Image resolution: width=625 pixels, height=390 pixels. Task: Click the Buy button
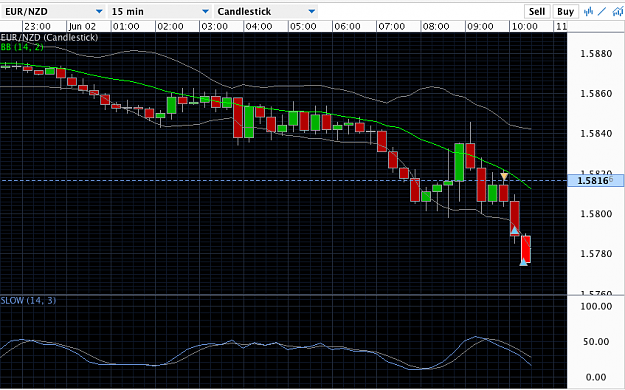click(565, 12)
